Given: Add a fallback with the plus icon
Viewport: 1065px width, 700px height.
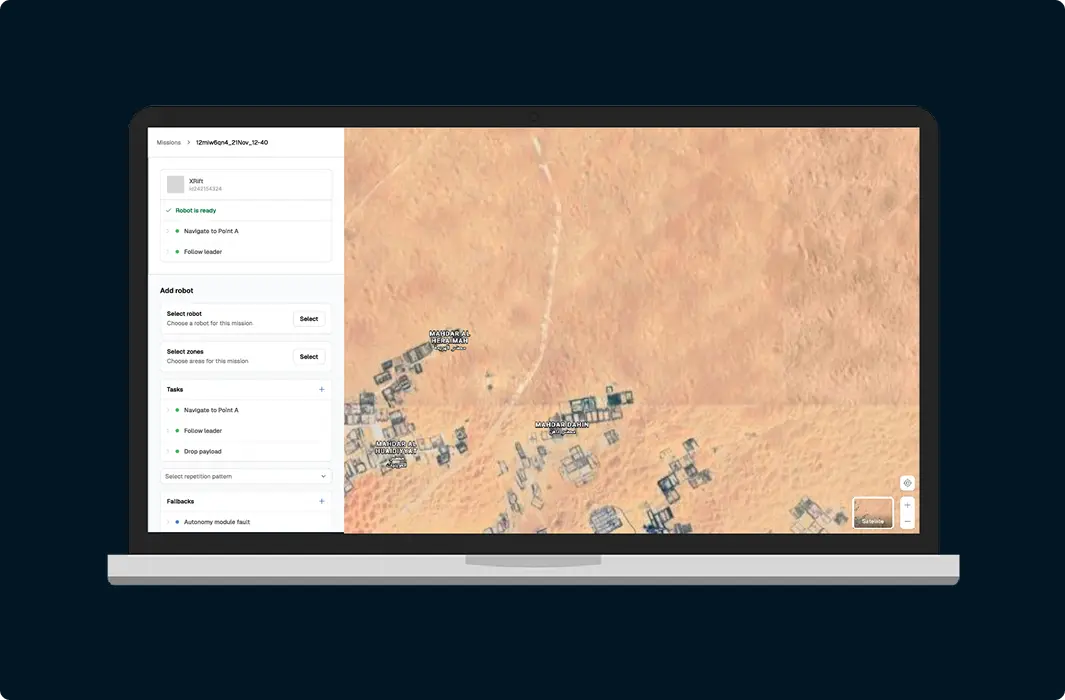Looking at the screenshot, I should 322,501.
